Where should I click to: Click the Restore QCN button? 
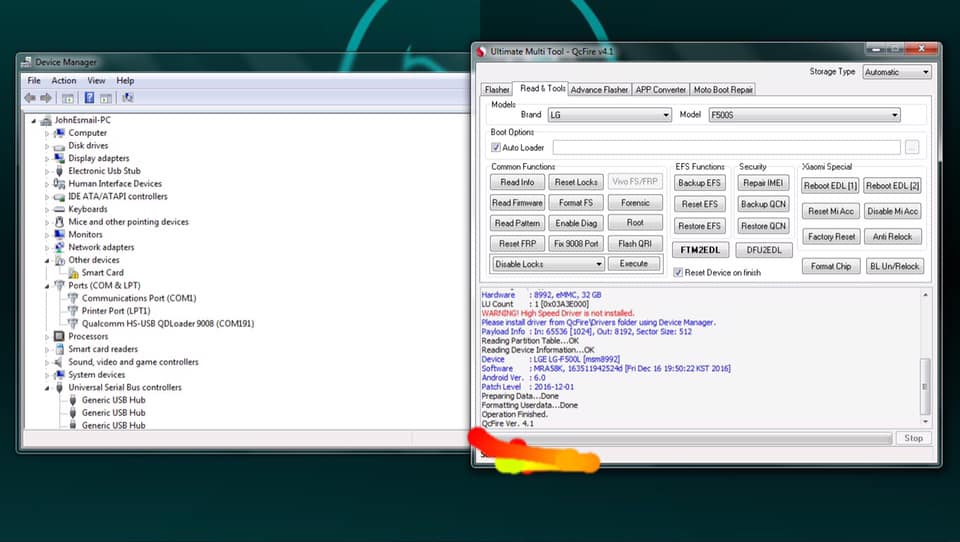click(763, 226)
